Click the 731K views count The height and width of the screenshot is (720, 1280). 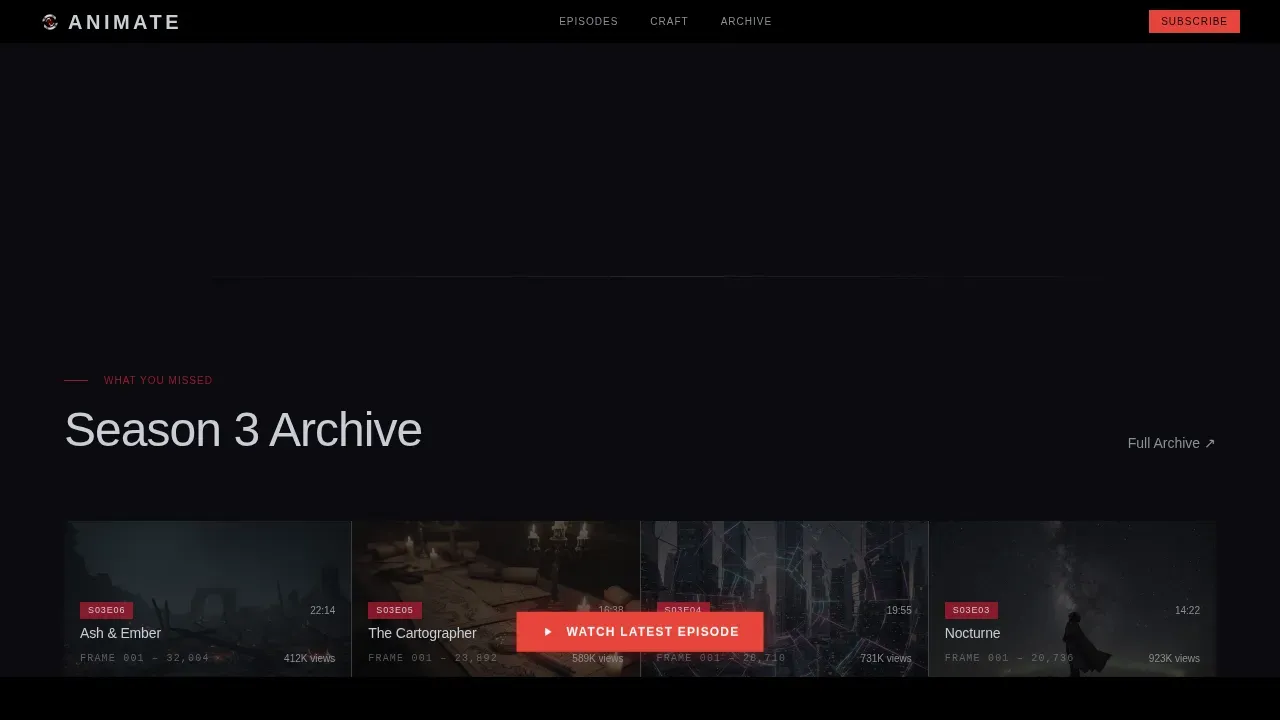pyautogui.click(x=886, y=658)
